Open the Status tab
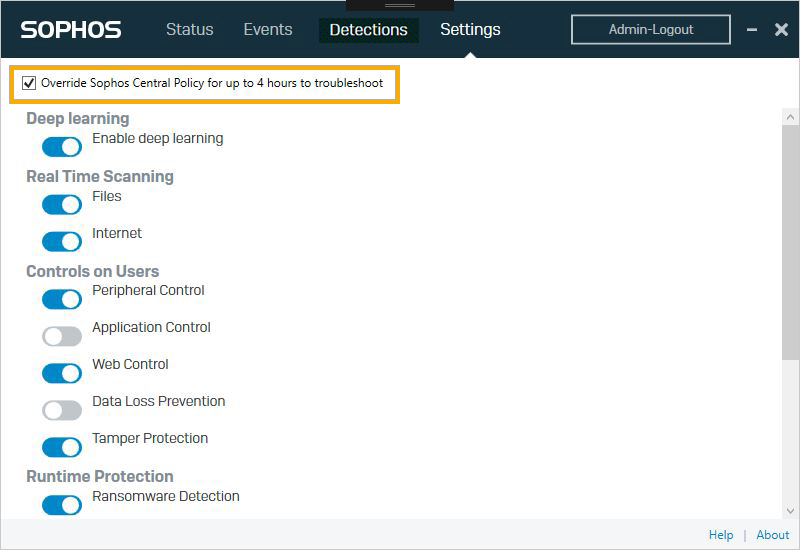The height and width of the screenshot is (550, 800). point(190,30)
